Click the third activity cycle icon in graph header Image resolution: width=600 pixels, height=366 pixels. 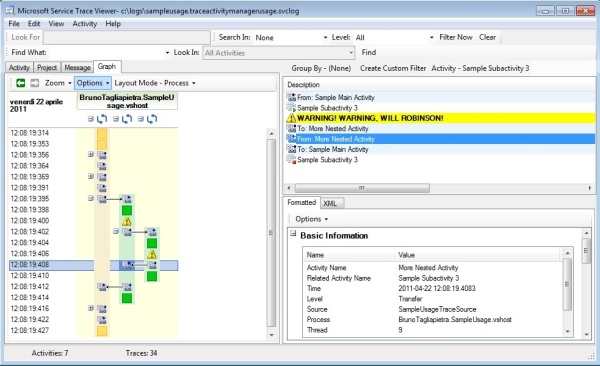[x=152, y=119]
